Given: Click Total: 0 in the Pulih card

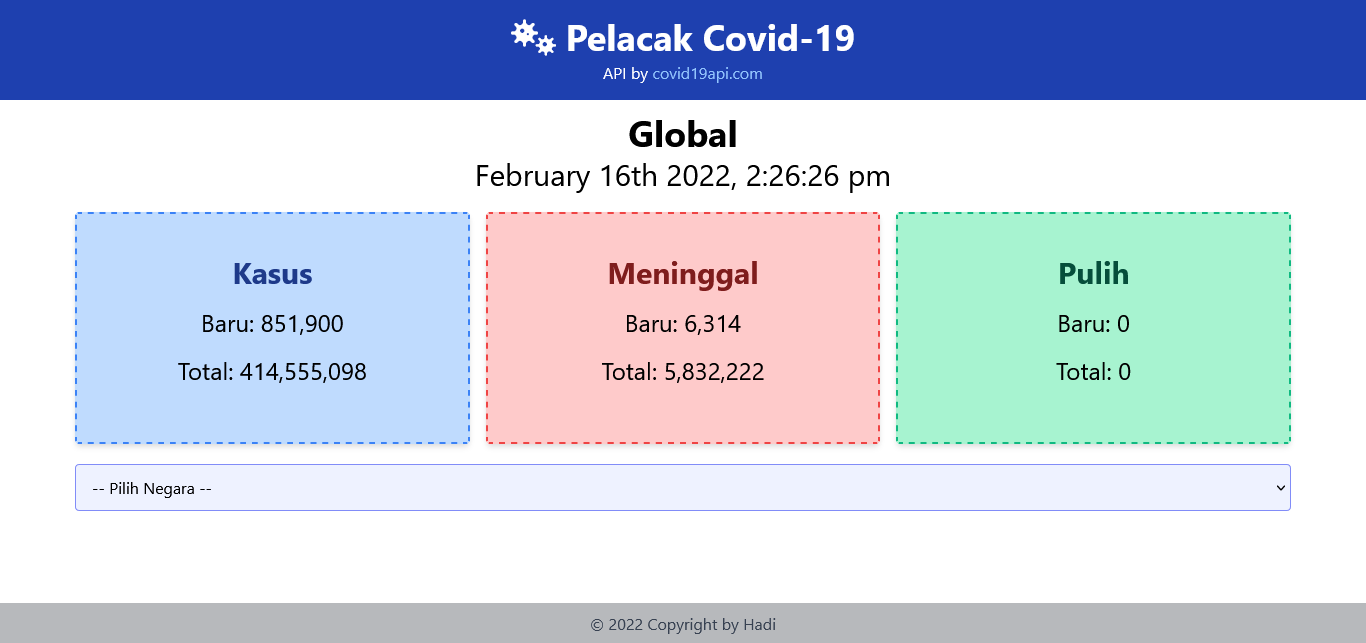Looking at the screenshot, I should point(1093,372).
